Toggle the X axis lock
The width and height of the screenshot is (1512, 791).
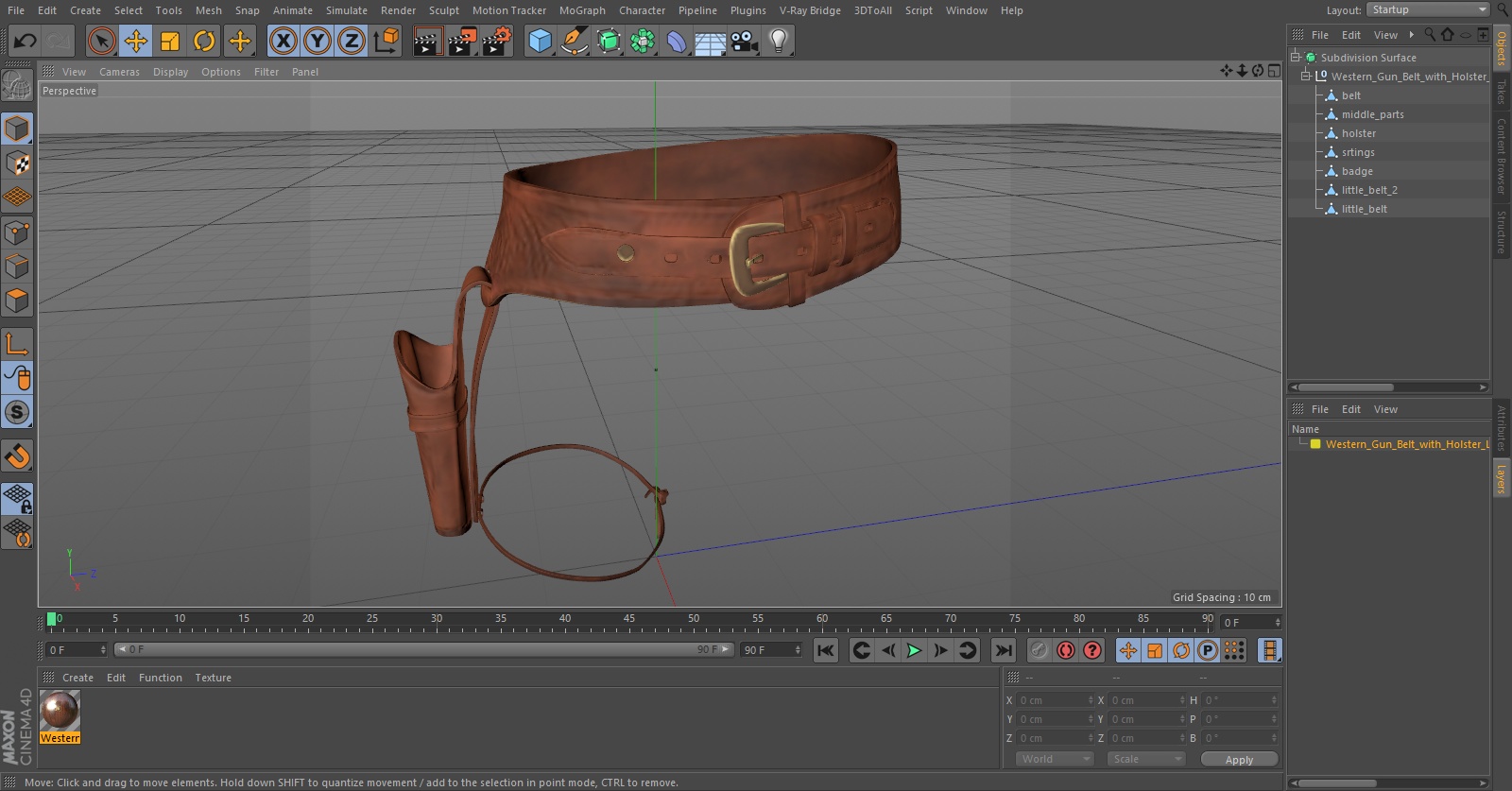[x=283, y=41]
